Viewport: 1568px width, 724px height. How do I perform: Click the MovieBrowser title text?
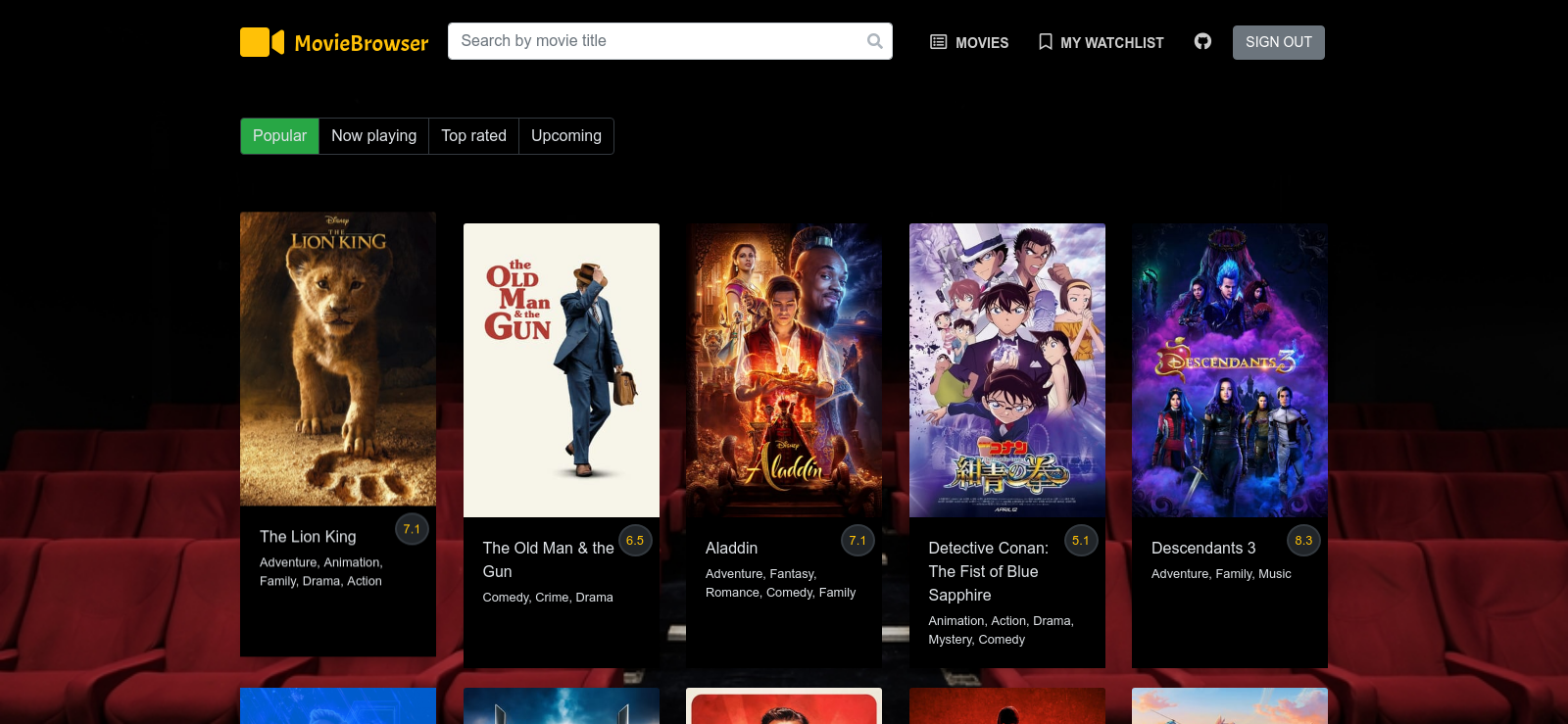point(362,43)
